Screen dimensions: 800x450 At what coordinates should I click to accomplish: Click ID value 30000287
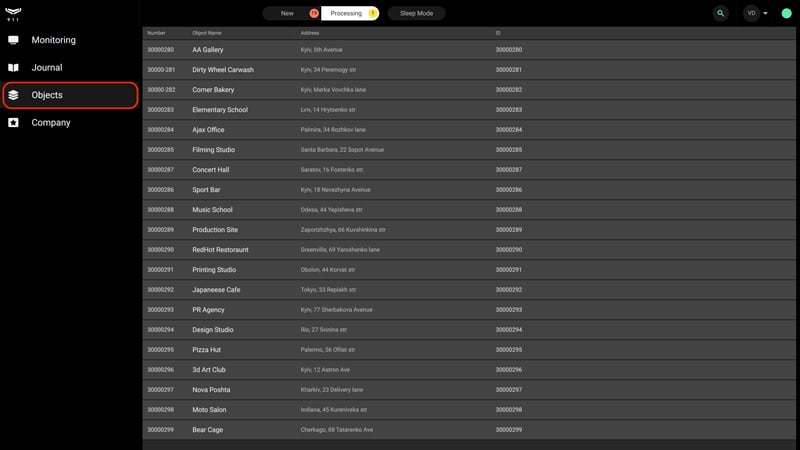[509, 169]
